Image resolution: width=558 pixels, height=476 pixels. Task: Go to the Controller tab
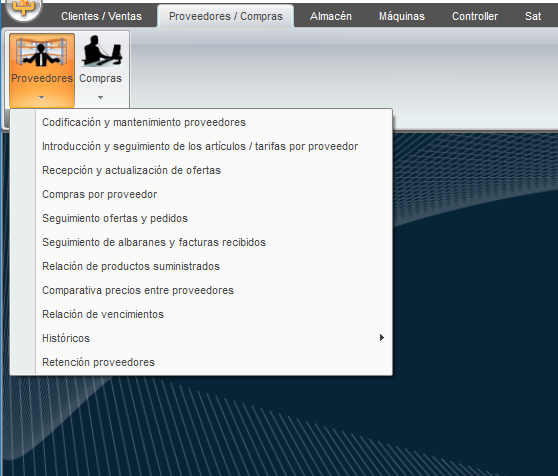(x=475, y=16)
